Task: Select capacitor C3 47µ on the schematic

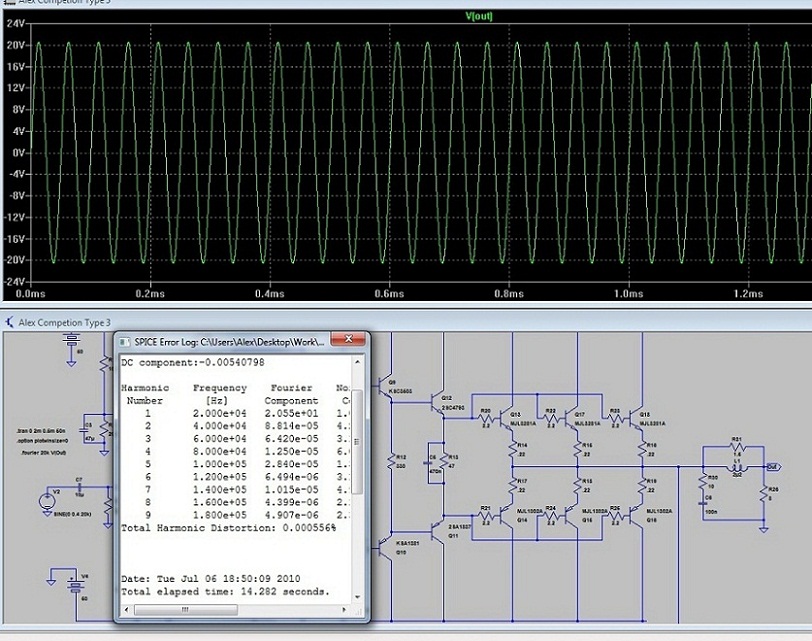Action: click(83, 431)
